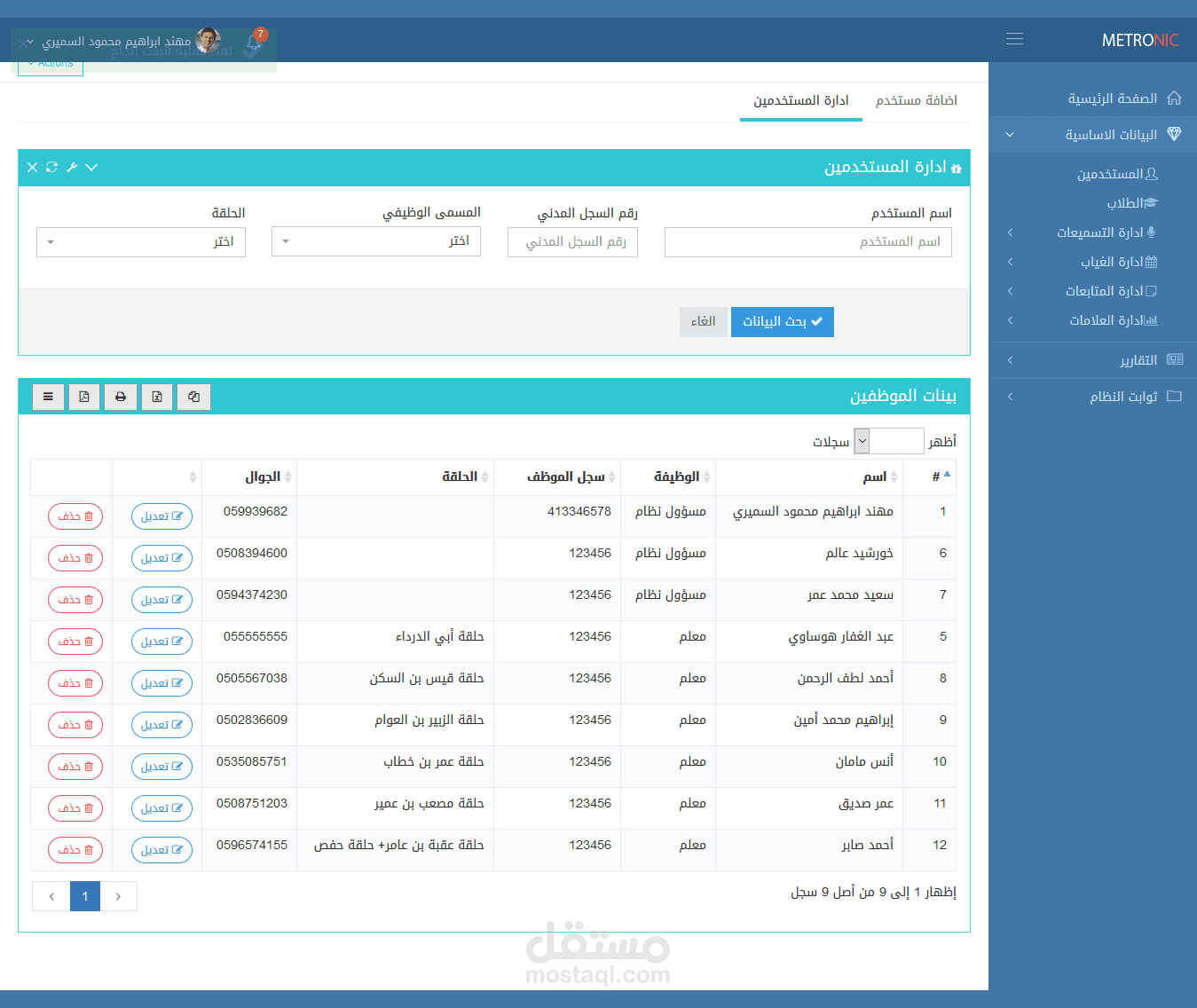
Task: Click the newspaper icon beside التقارير
Action: tap(1175, 359)
